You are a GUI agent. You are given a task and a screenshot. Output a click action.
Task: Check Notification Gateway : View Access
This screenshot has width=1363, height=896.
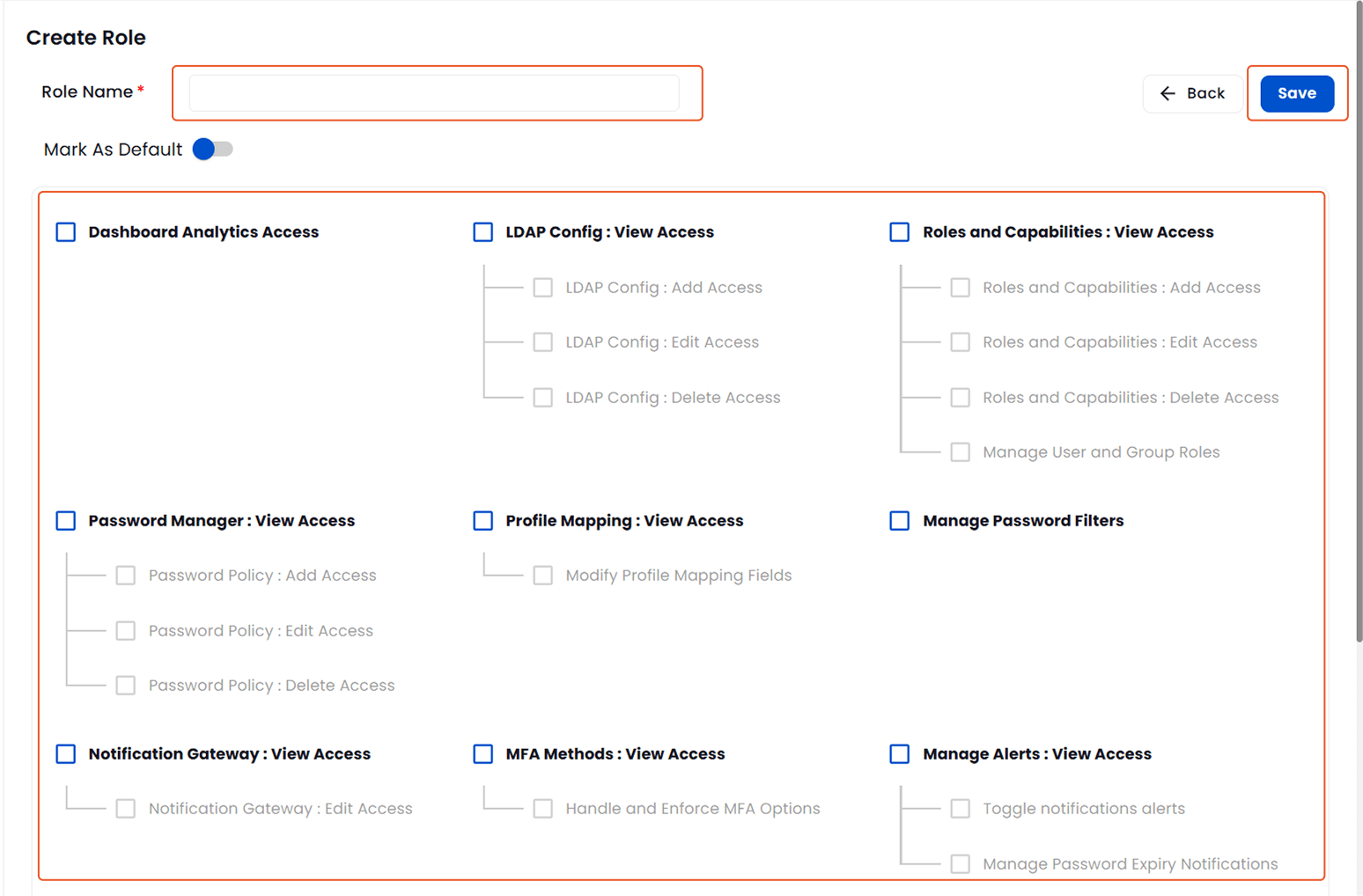tap(65, 753)
